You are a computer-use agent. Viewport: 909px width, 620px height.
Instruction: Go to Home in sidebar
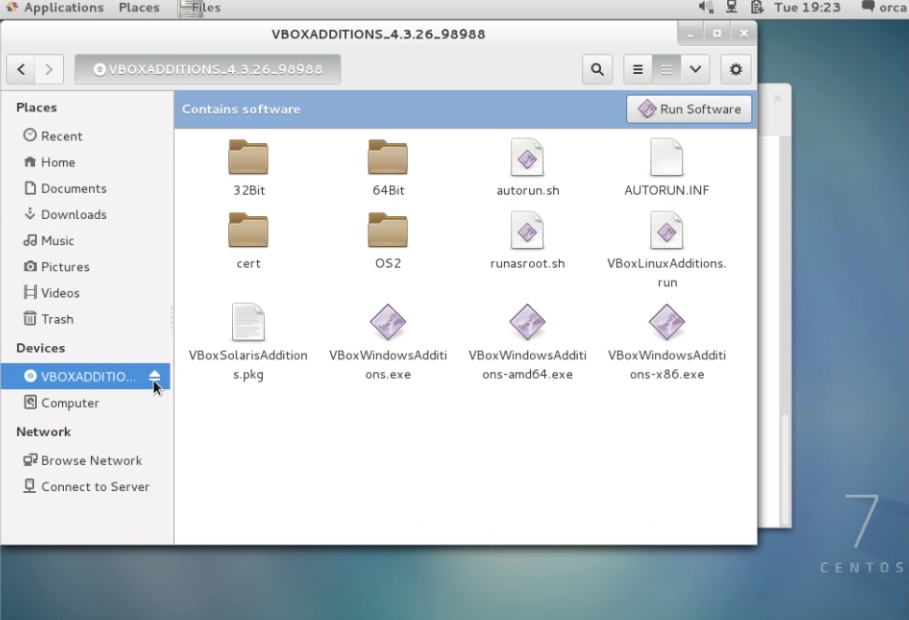pyautogui.click(x=87, y=162)
